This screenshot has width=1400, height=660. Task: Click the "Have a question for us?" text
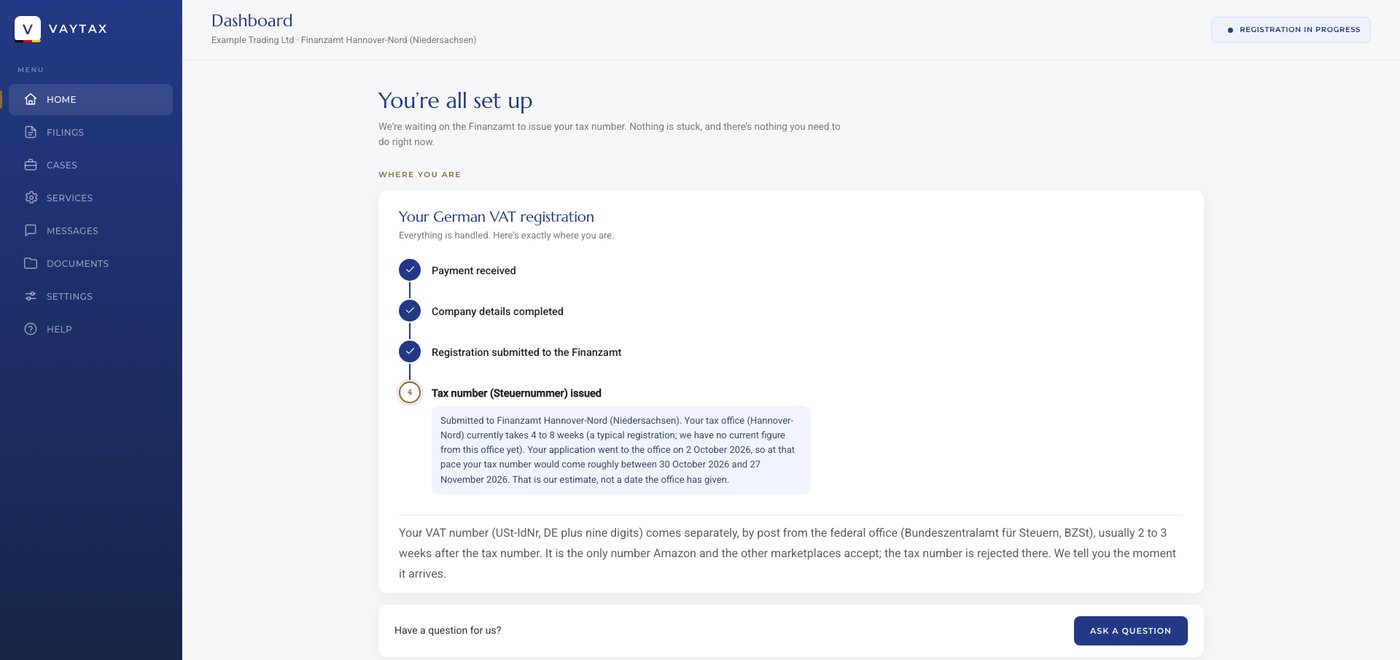(448, 631)
